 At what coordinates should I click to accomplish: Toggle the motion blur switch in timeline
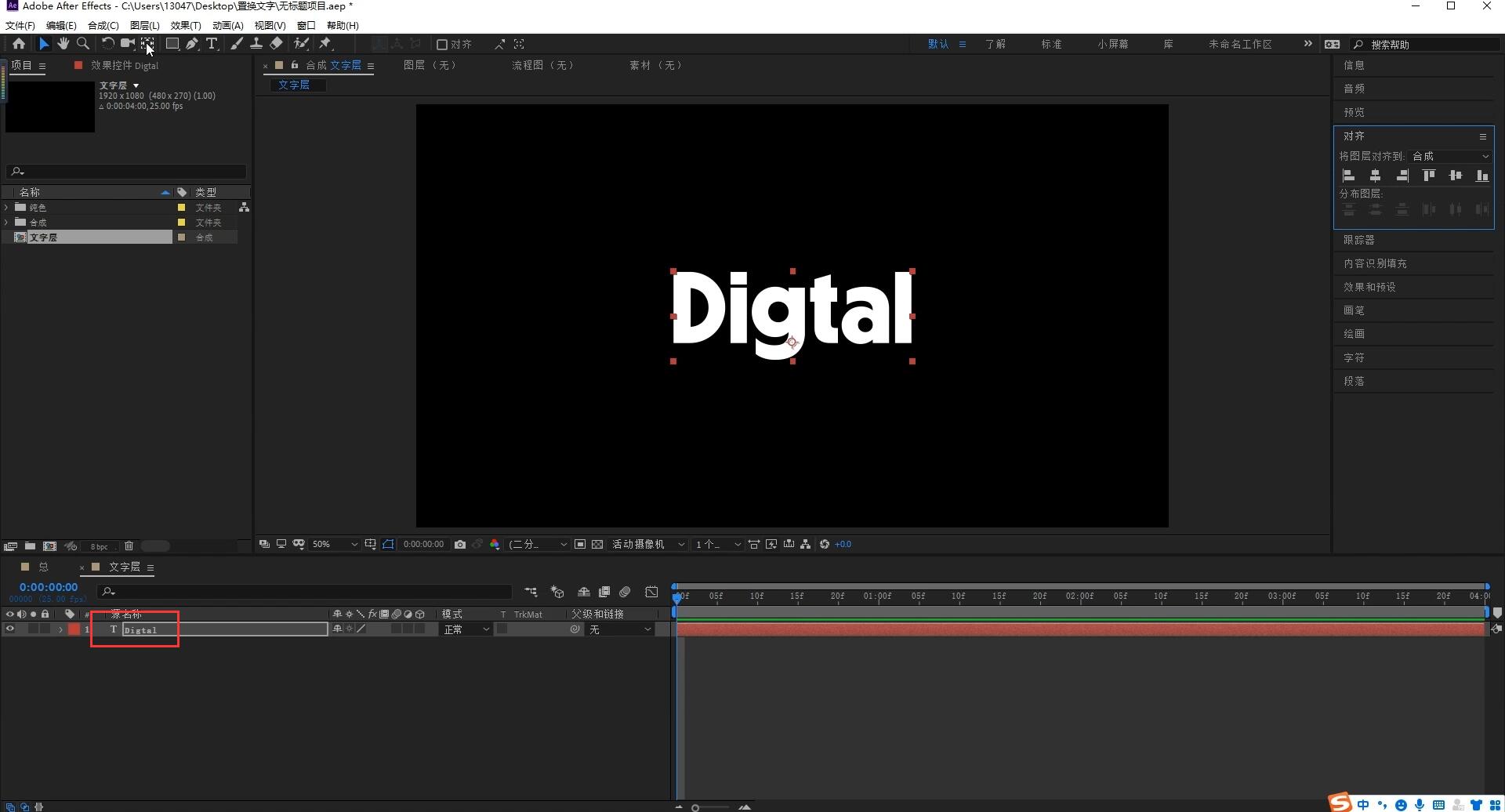coord(625,592)
